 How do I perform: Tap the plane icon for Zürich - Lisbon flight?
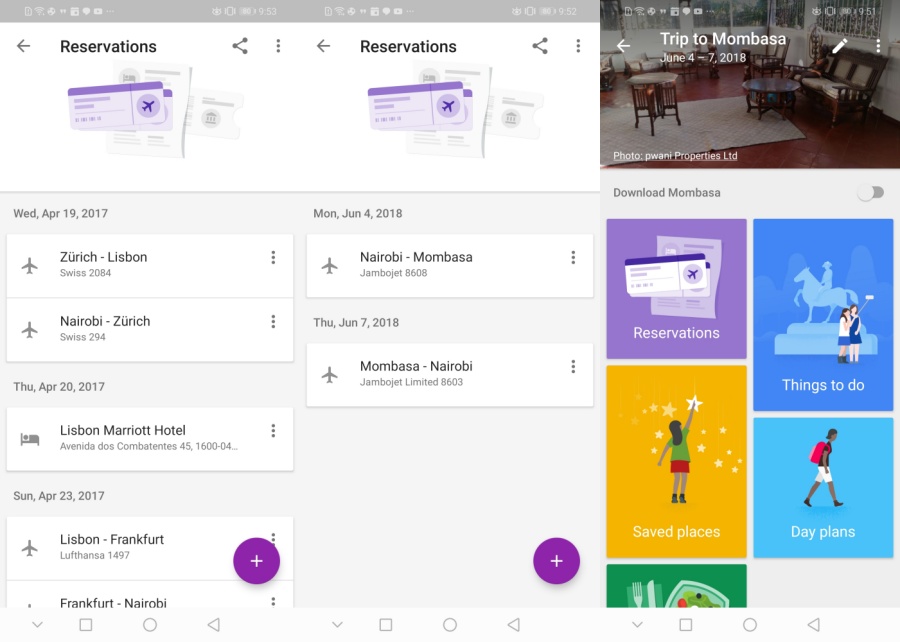coord(30,265)
